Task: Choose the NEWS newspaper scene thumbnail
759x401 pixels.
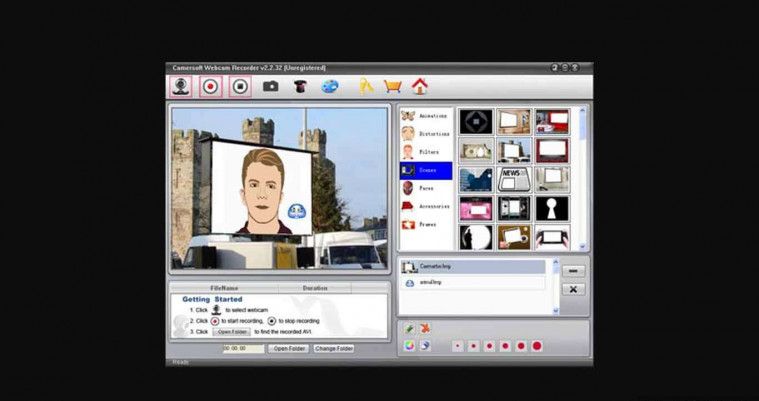Action: click(514, 180)
